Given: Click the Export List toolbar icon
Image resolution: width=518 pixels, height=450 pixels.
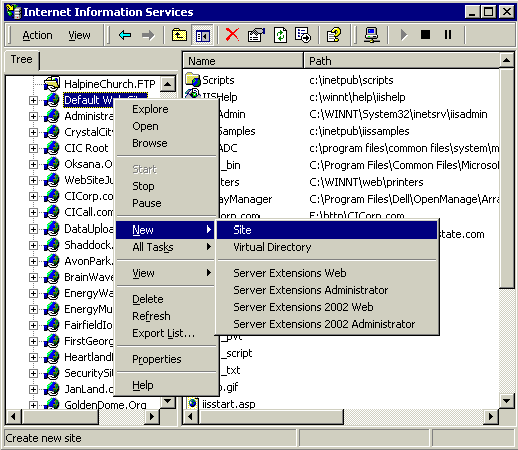Looking at the screenshot, I should (303, 35).
